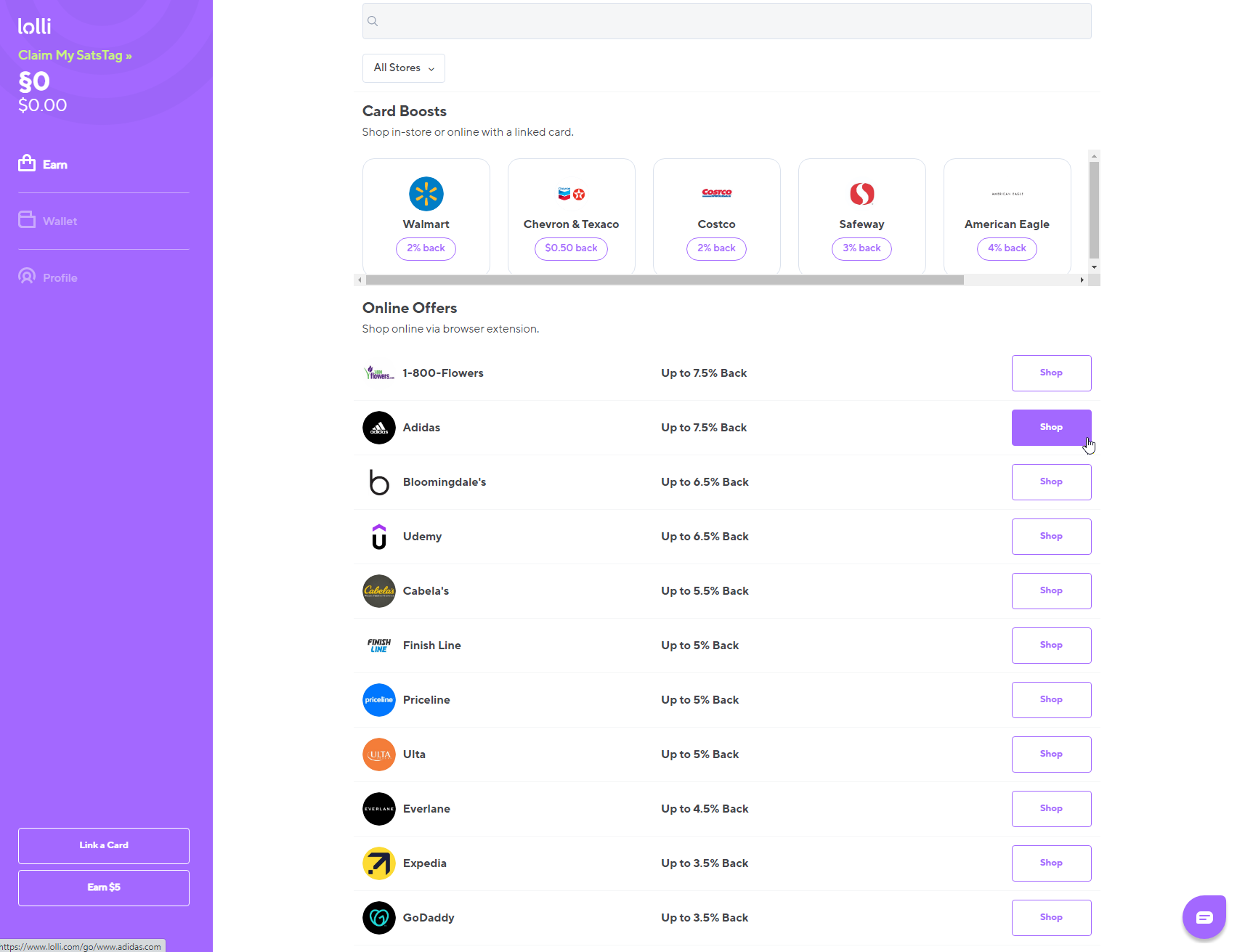This screenshot has width=1237, height=952.
Task: Open the chat support widget
Action: point(1204,917)
